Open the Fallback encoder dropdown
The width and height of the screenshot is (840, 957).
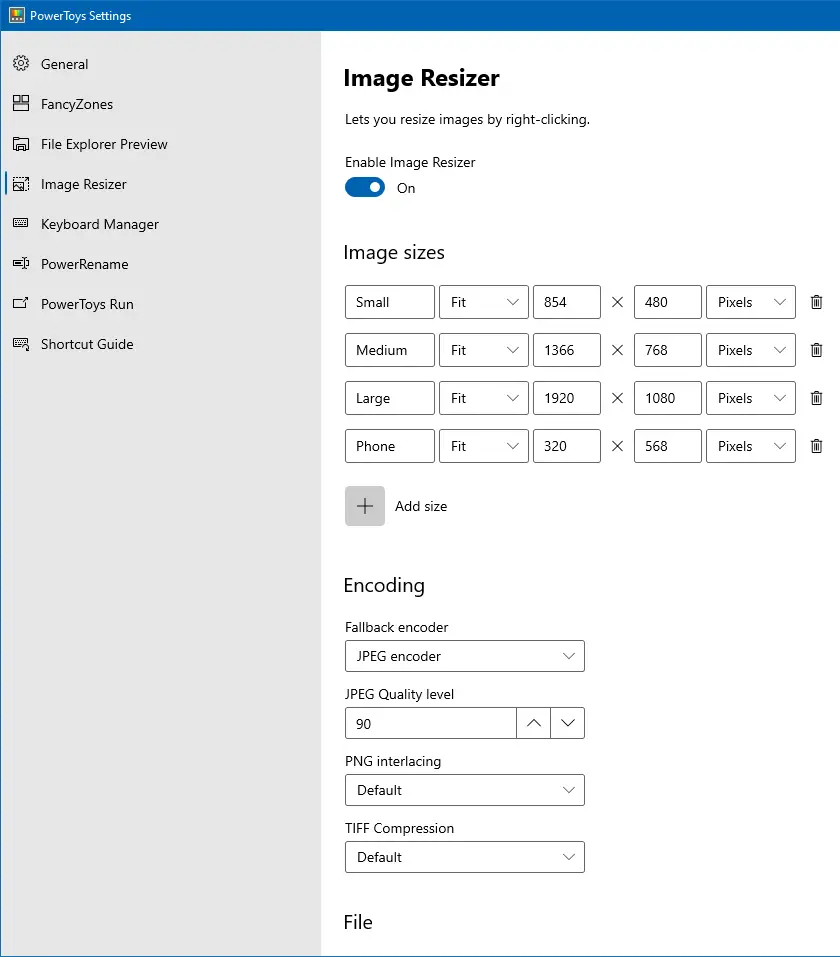click(465, 656)
